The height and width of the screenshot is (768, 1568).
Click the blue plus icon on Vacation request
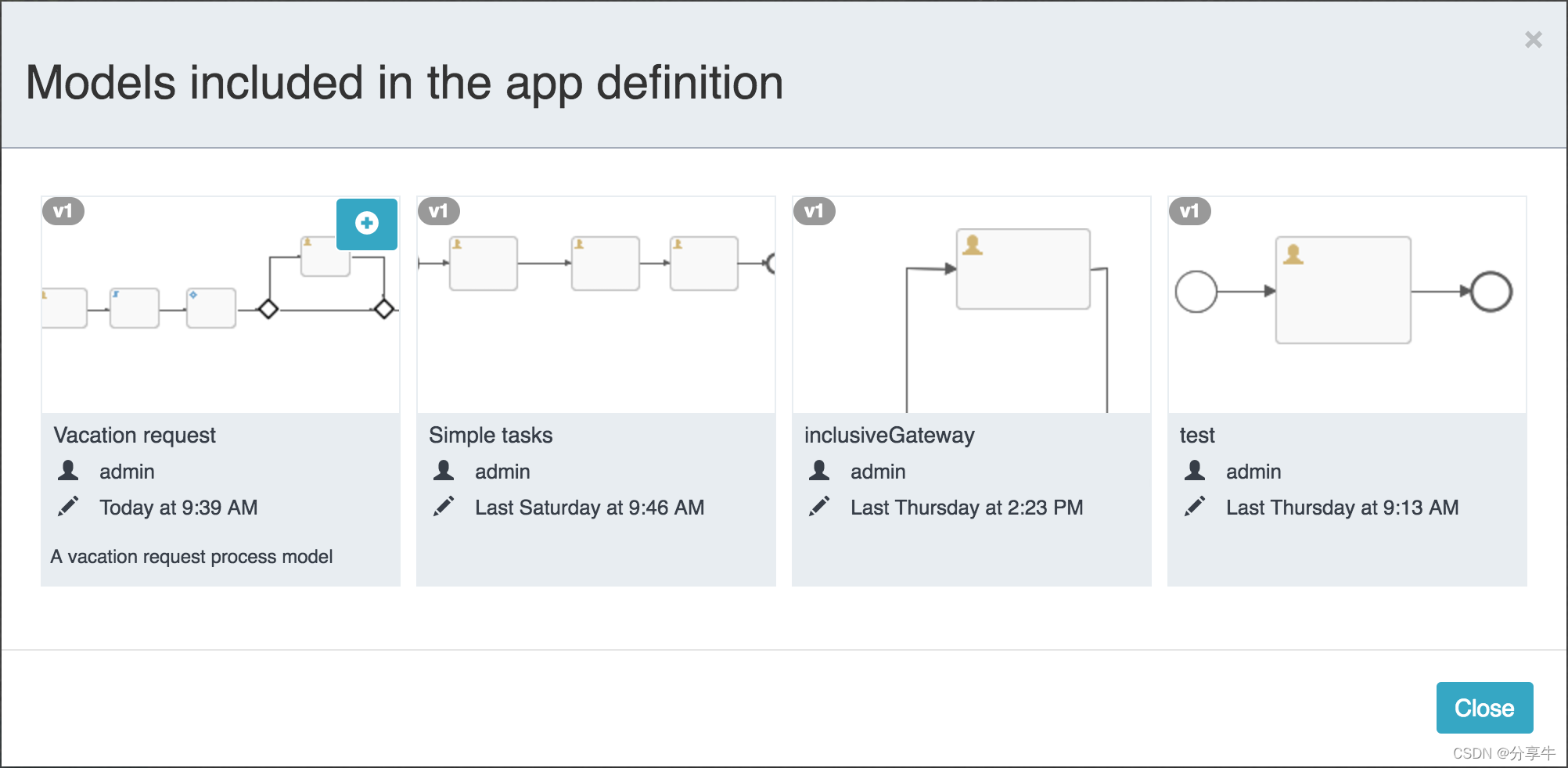tap(367, 224)
